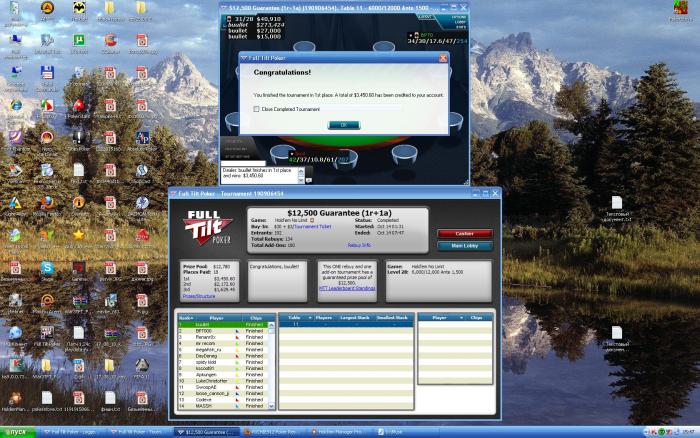Image resolution: width=700 pixels, height=438 pixels.
Task: Open the CCleaner desktop icon
Action: coord(110,41)
